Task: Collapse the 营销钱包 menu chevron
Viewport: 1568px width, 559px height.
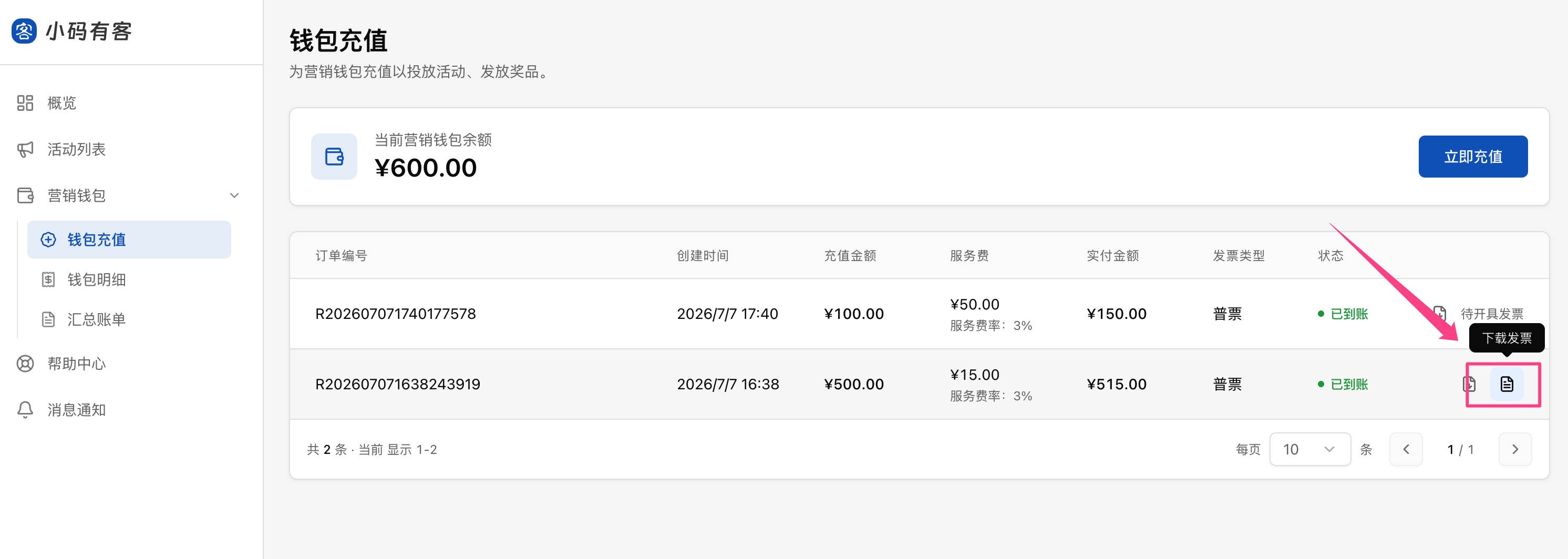Action: pyautogui.click(x=234, y=195)
